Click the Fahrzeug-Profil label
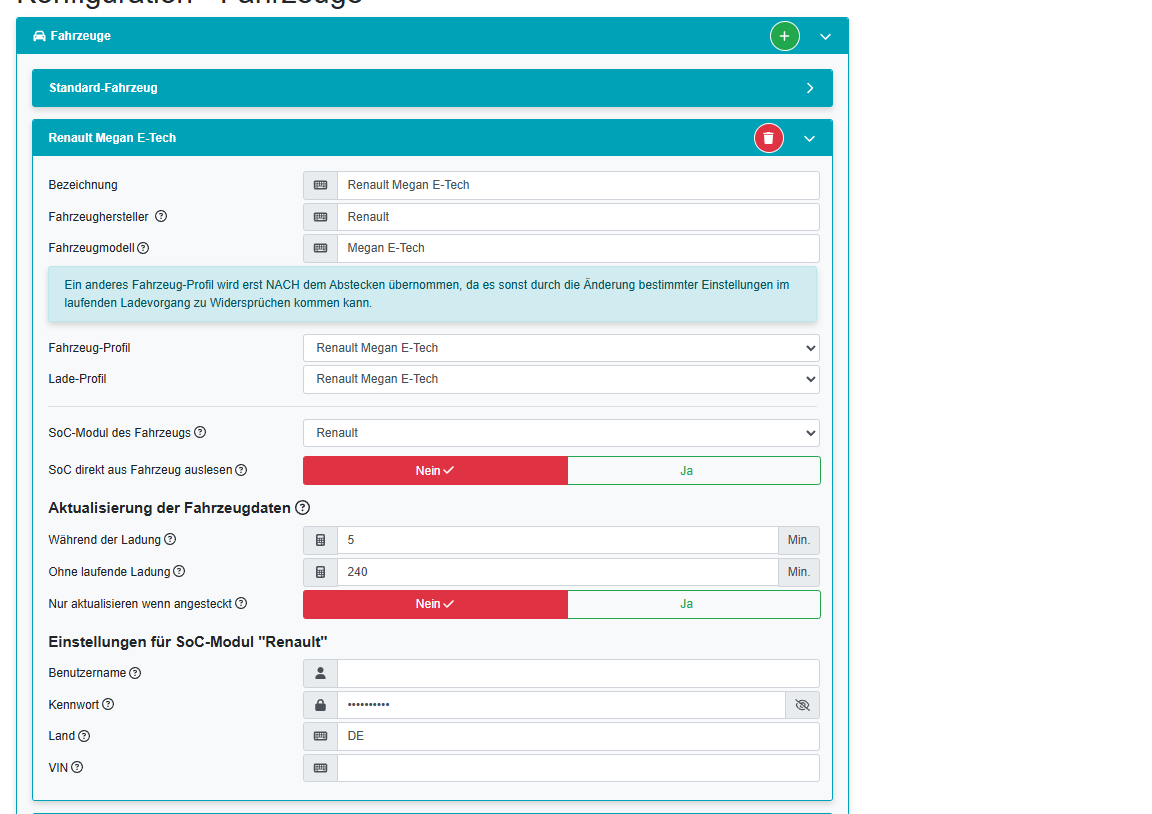The image size is (1152, 814). [90, 348]
